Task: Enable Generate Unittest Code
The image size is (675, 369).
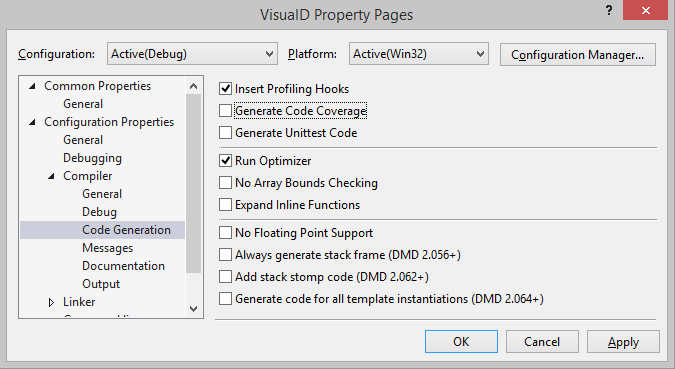Action: tap(225, 133)
